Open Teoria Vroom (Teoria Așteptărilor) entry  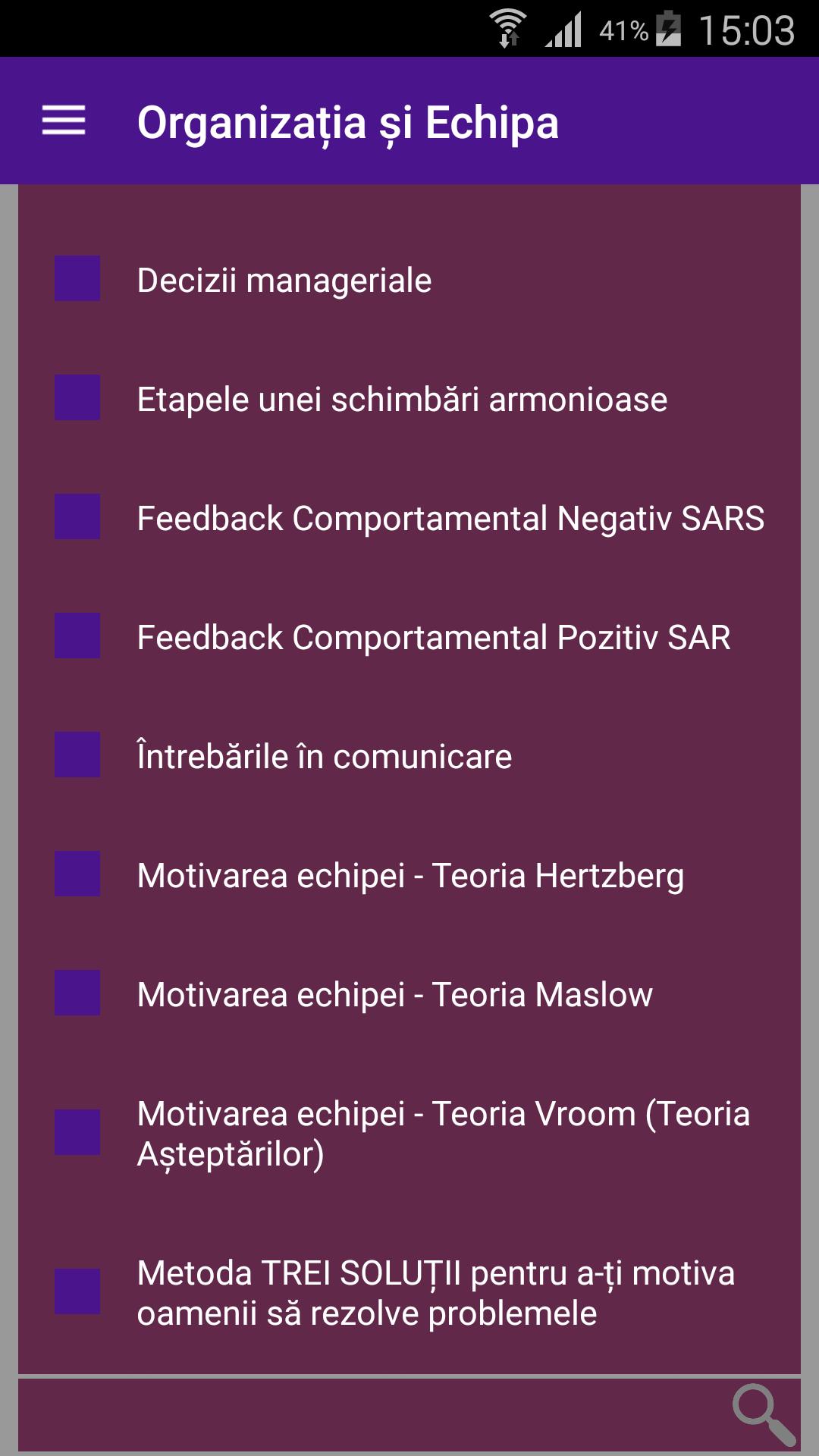443,1134
